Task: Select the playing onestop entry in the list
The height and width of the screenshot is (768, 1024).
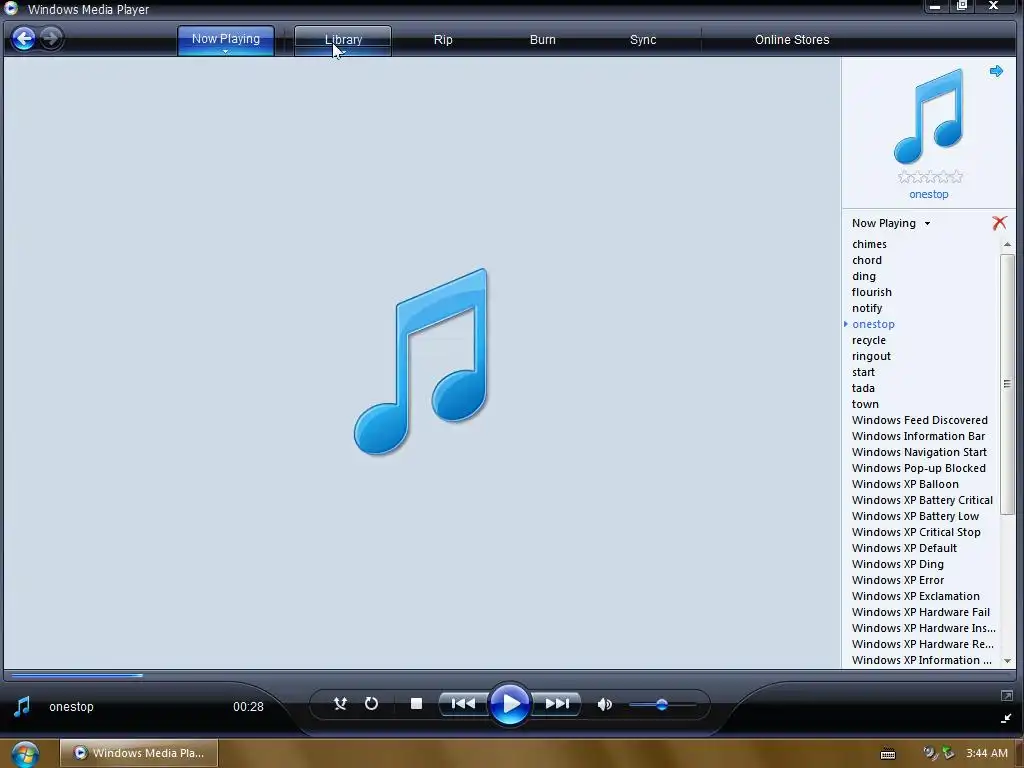Action: point(873,324)
